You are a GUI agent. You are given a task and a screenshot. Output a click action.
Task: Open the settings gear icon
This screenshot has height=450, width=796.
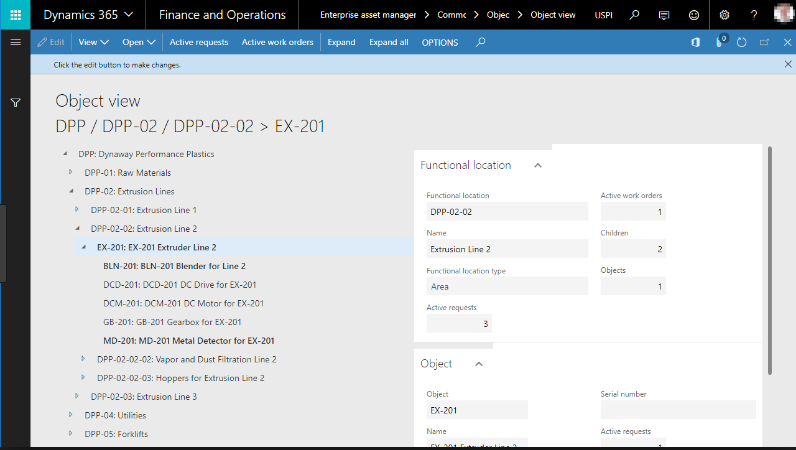tap(724, 15)
